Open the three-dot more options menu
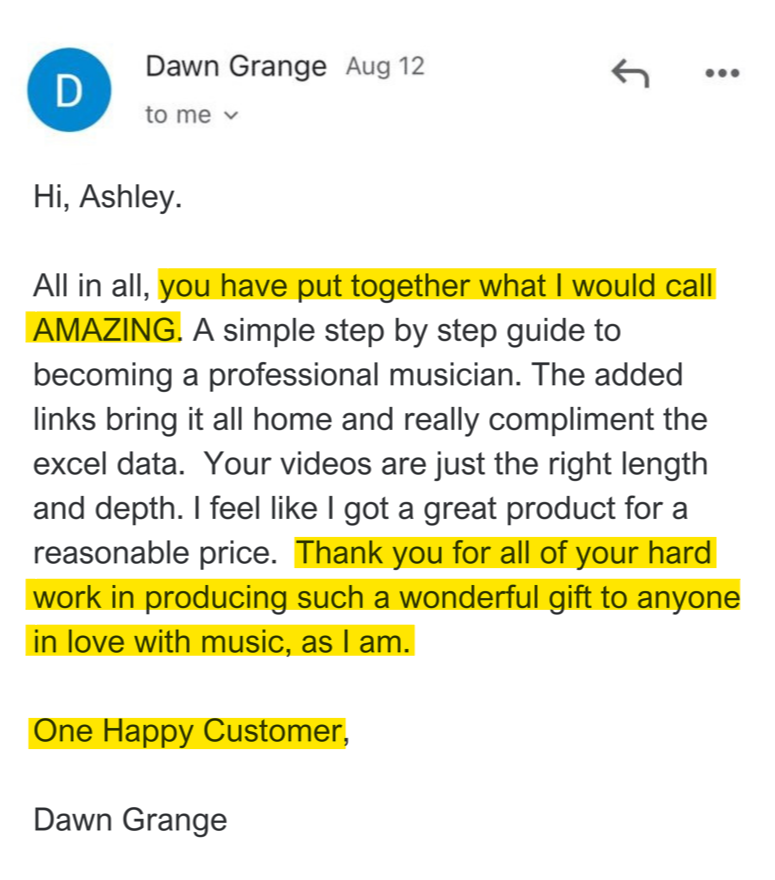This screenshot has height=880, width=775. tap(722, 73)
